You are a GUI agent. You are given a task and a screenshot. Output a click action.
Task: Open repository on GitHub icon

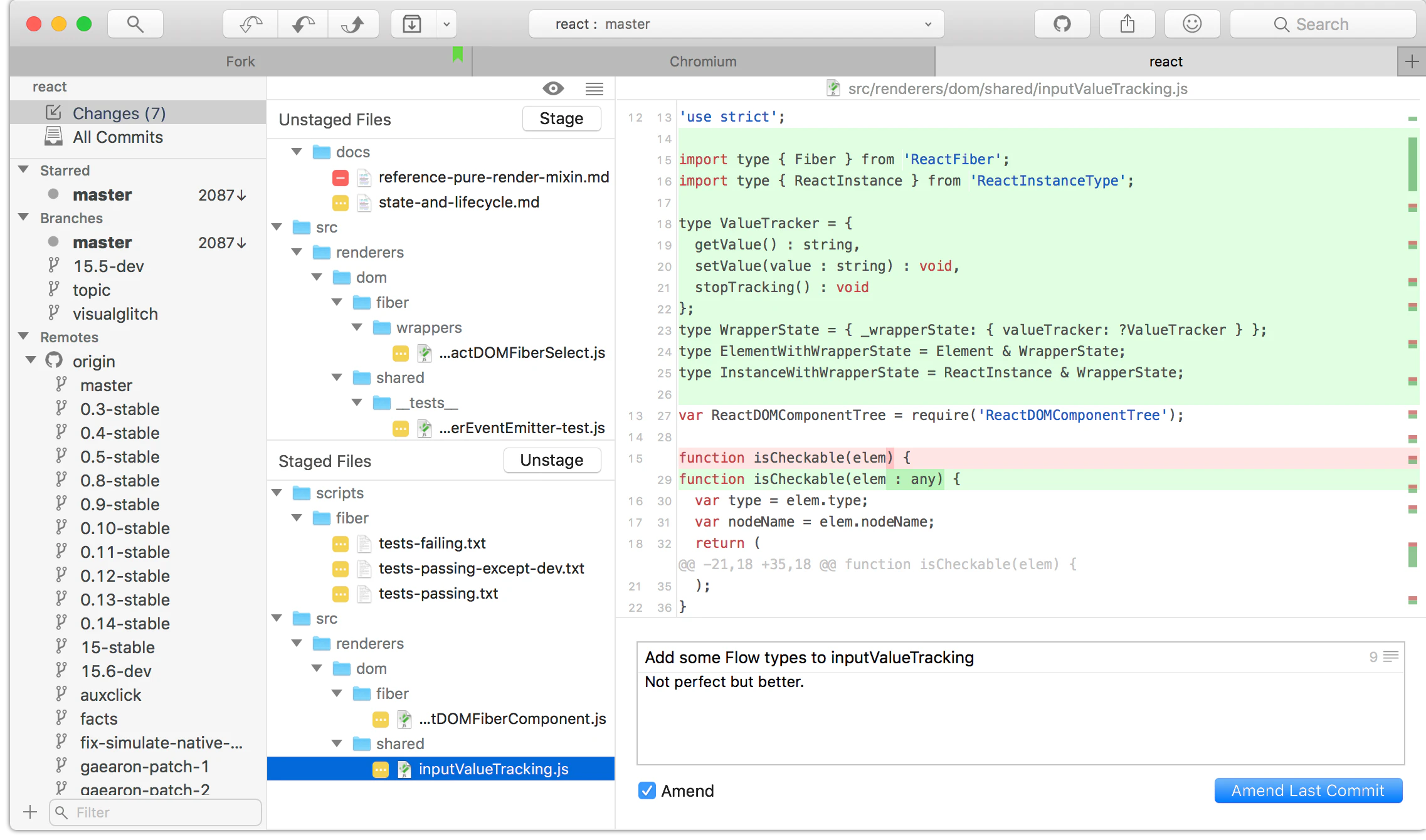coord(1062,24)
